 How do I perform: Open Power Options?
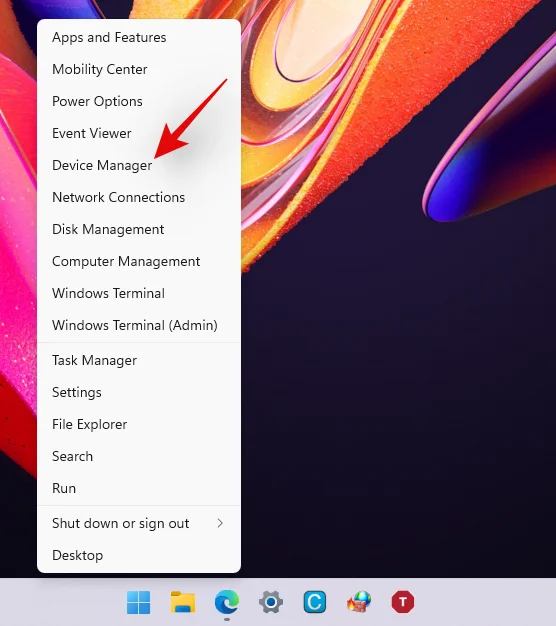pyautogui.click(x=139, y=101)
